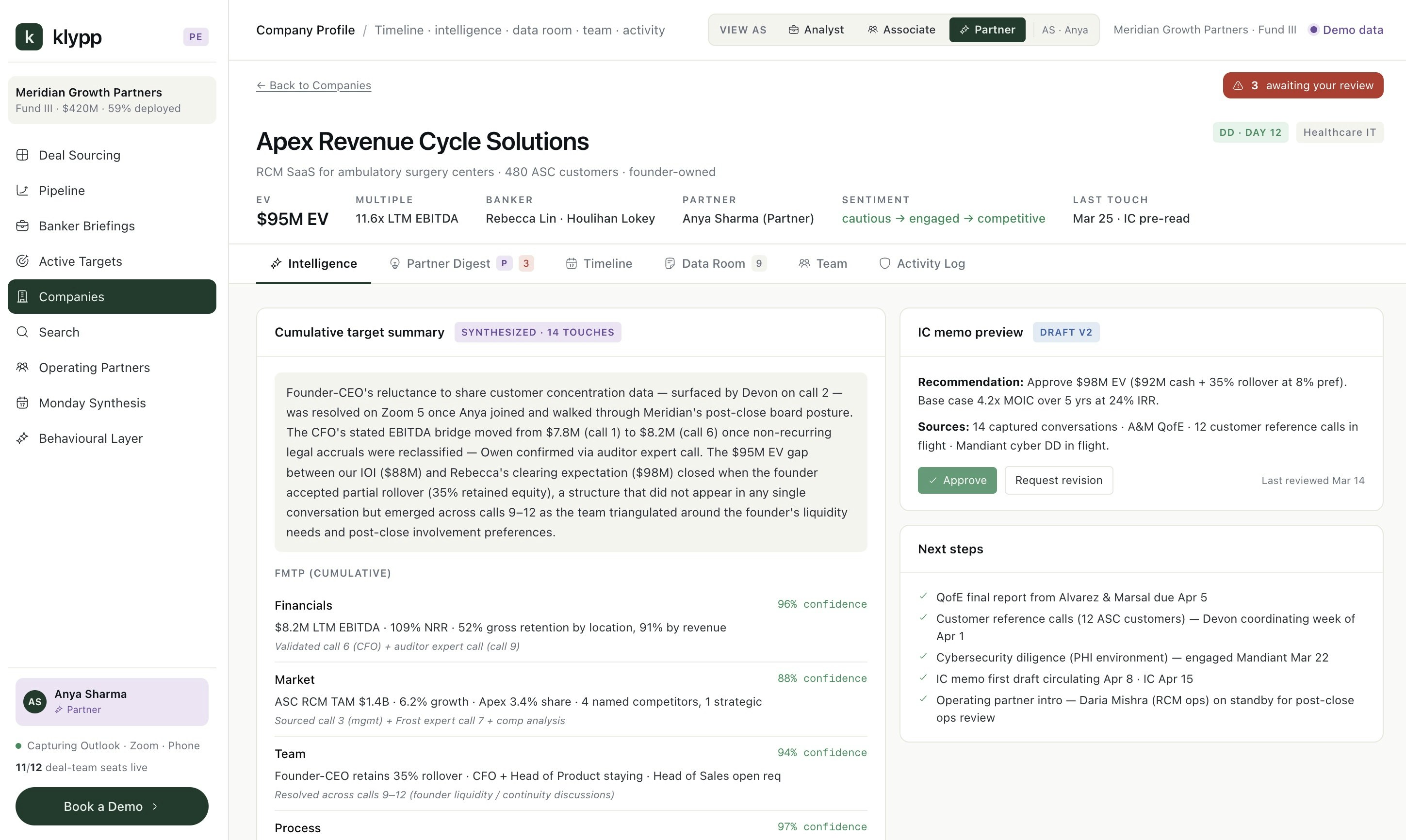The height and width of the screenshot is (840, 1406).
Task: Click the sentiment cautious engaged competitive text
Action: (x=943, y=219)
